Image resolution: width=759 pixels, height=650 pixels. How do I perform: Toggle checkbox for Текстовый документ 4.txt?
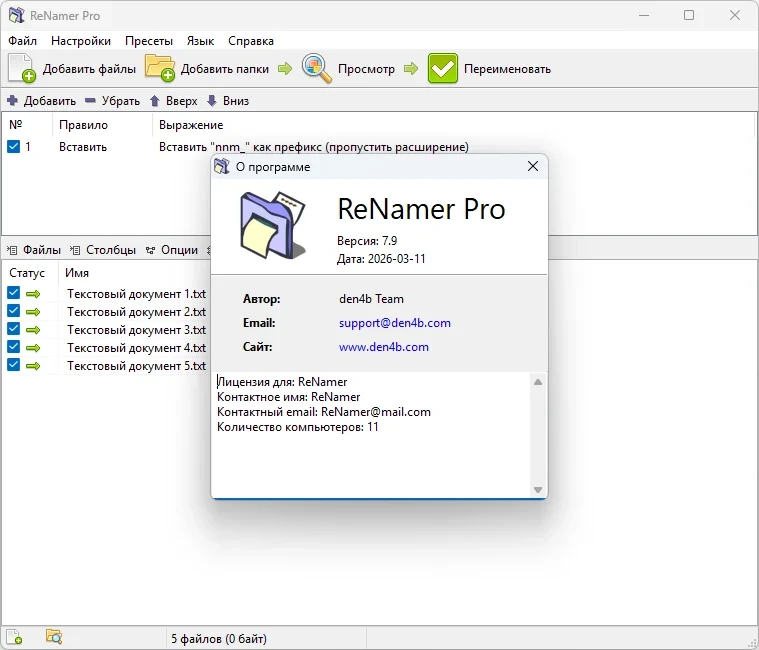(14, 347)
